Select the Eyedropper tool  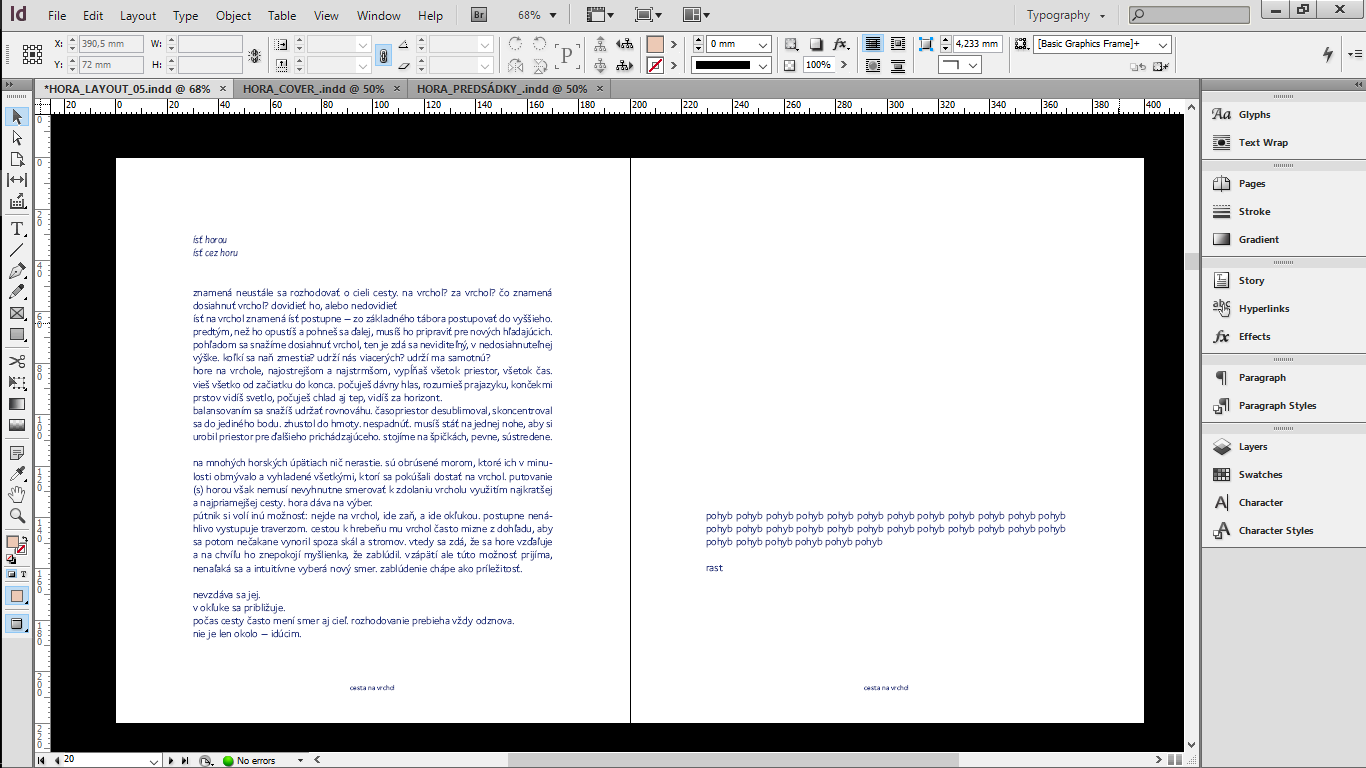click(17, 473)
